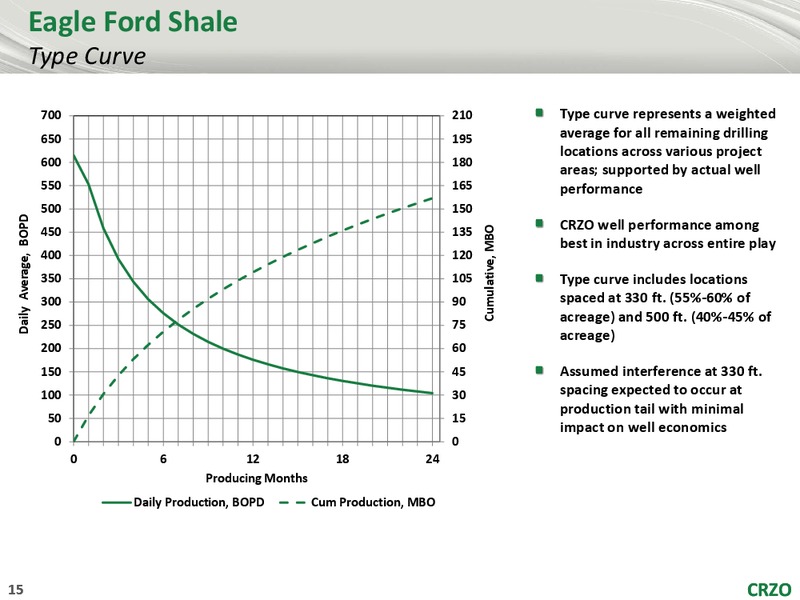Screen dimensions: 800x600
Task: Click the '105' right axis label
Action: point(462,278)
